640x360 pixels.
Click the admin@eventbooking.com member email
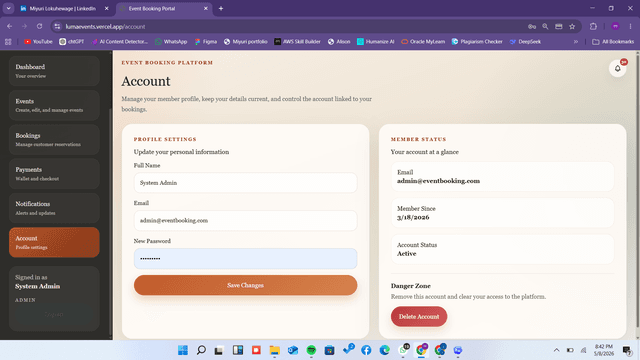438,181
